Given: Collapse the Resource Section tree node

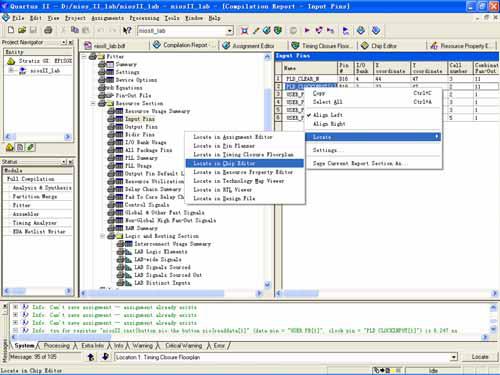Looking at the screenshot, I should click(x=93, y=104).
